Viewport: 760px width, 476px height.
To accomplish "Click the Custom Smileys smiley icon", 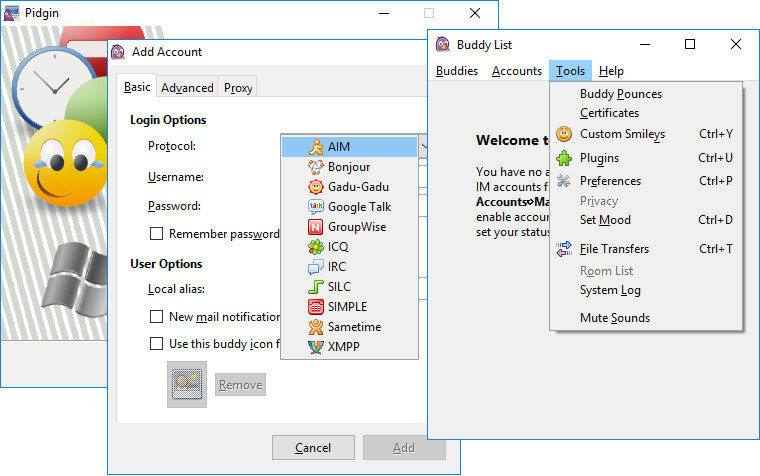I will coord(564,134).
